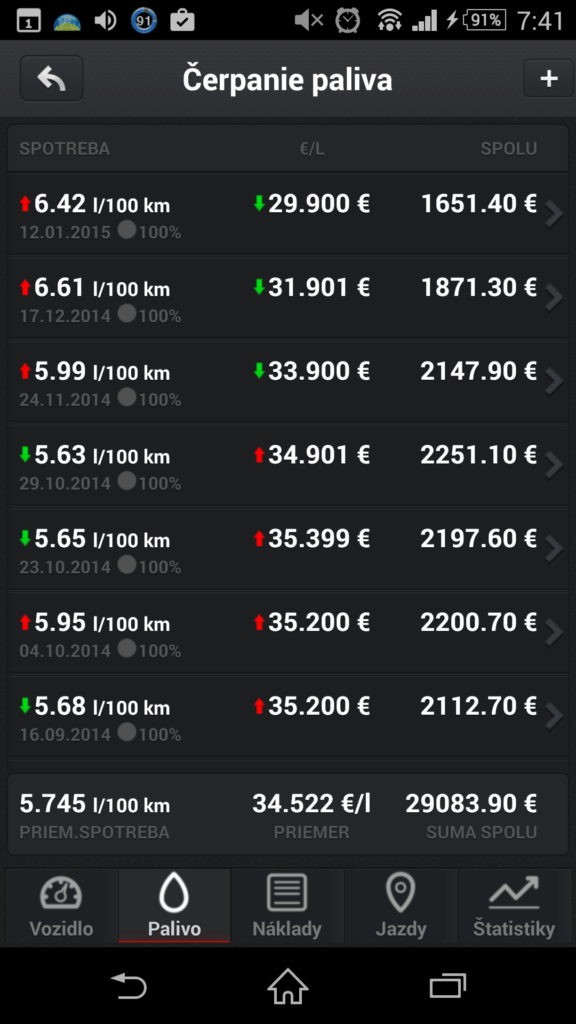
Task: Expand the 24.11.2014 entry chevron
Action: (x=554, y=381)
